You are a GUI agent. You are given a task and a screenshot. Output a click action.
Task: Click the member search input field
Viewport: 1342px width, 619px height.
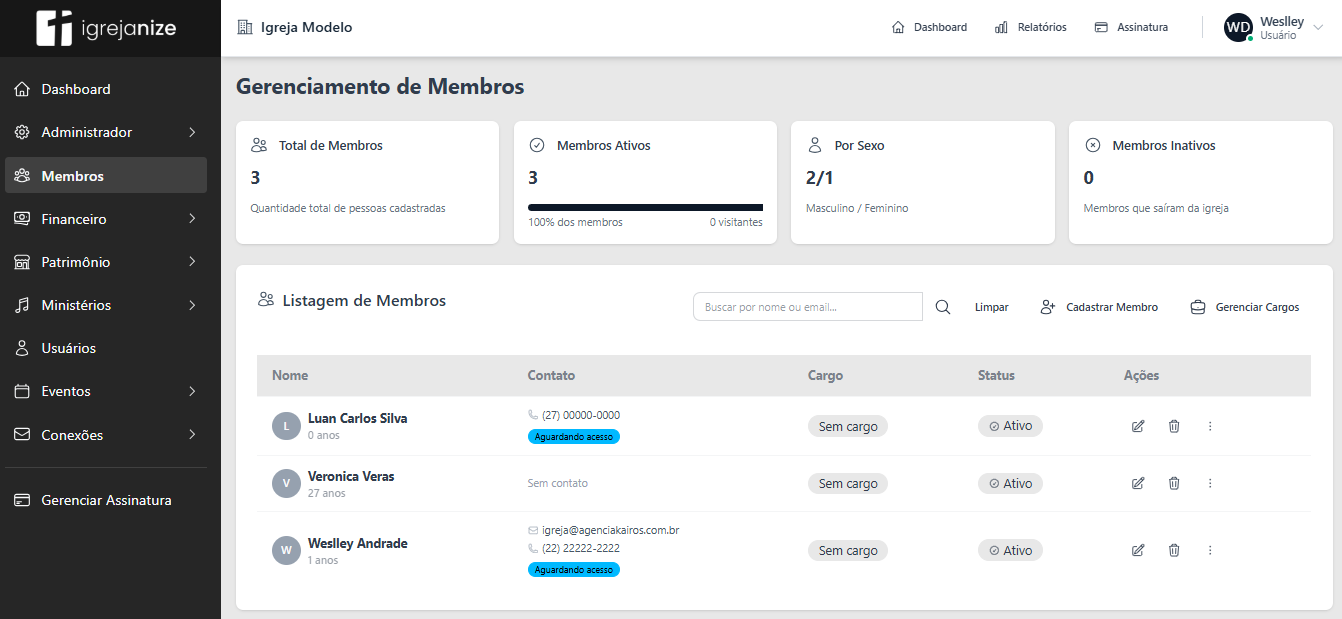pyautogui.click(x=807, y=307)
